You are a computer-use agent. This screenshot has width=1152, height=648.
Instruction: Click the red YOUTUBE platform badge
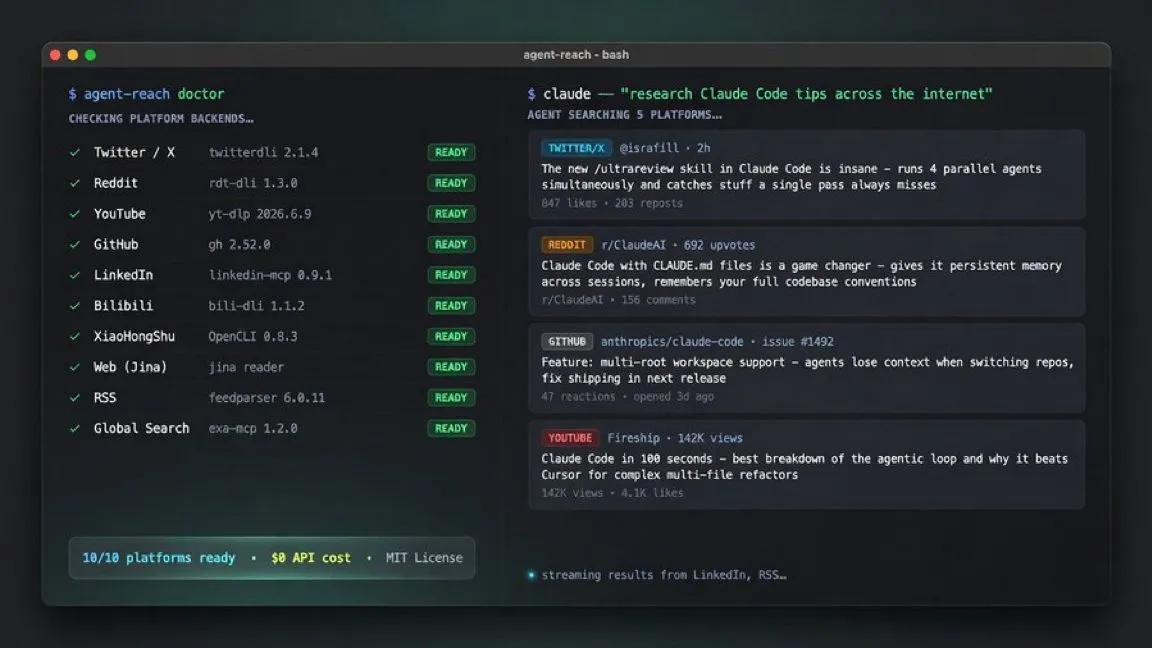click(x=569, y=438)
